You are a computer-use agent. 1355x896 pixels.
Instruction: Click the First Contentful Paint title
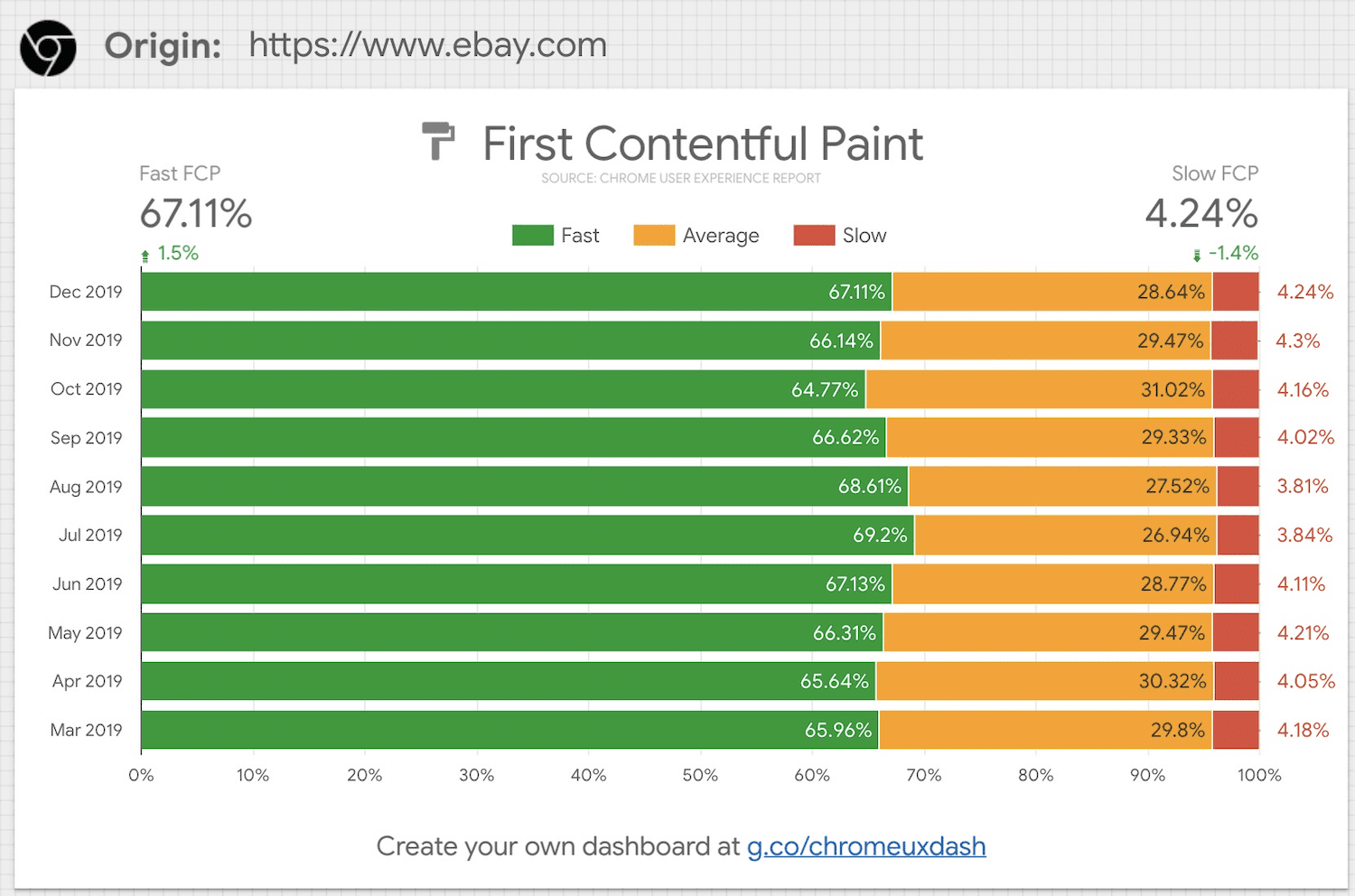(x=703, y=144)
